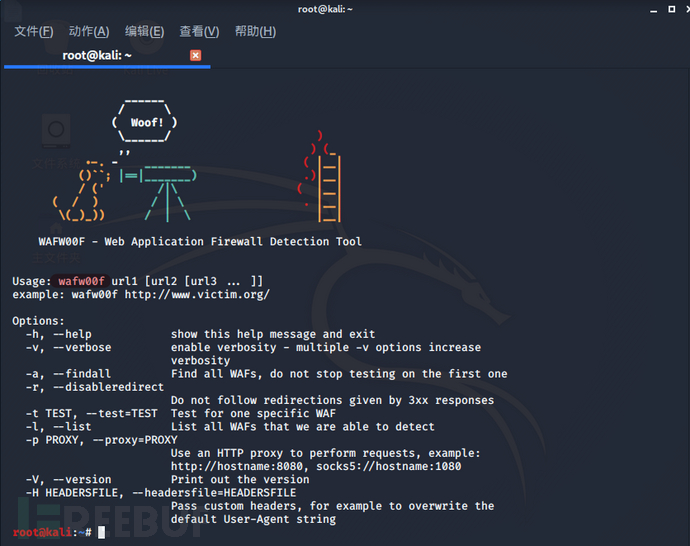
Task: Click 'default User-Agent string' text
Action: [253, 519]
